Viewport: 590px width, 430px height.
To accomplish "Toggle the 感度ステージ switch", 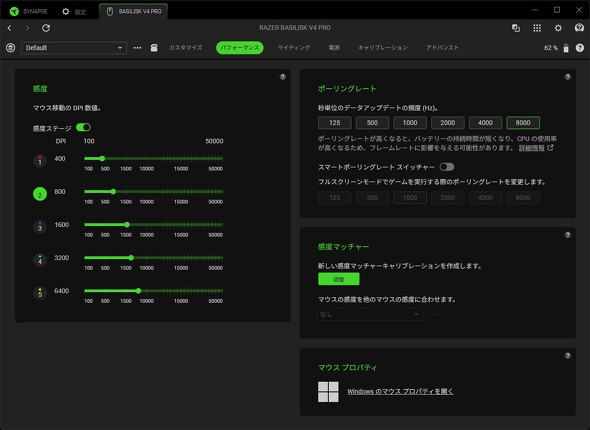I will 83,128.
